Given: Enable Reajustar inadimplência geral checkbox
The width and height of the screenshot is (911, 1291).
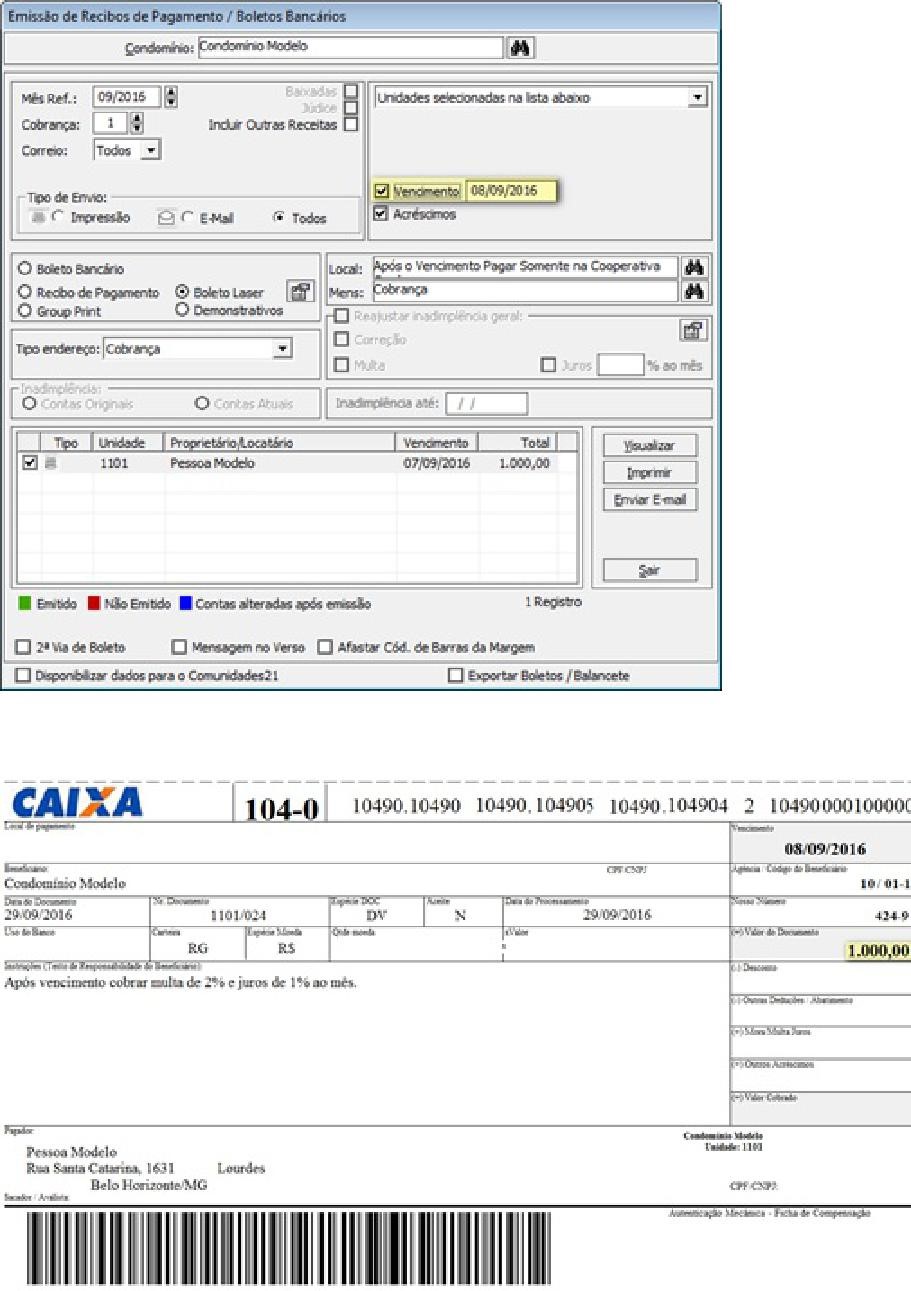Looking at the screenshot, I should (340, 316).
